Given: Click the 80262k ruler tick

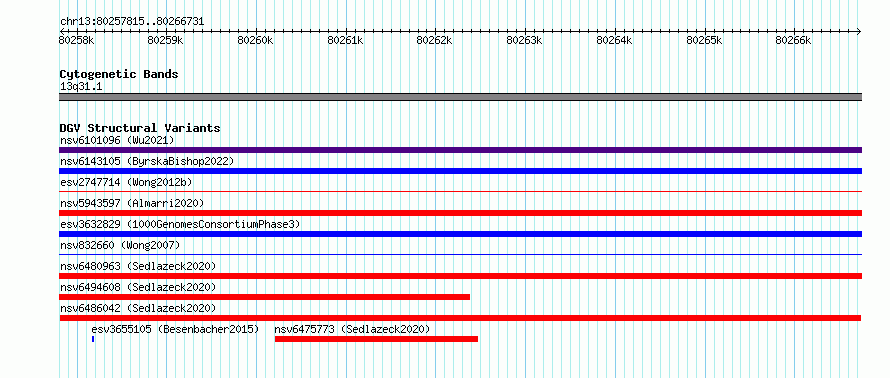Looking at the screenshot, I should tap(435, 40).
